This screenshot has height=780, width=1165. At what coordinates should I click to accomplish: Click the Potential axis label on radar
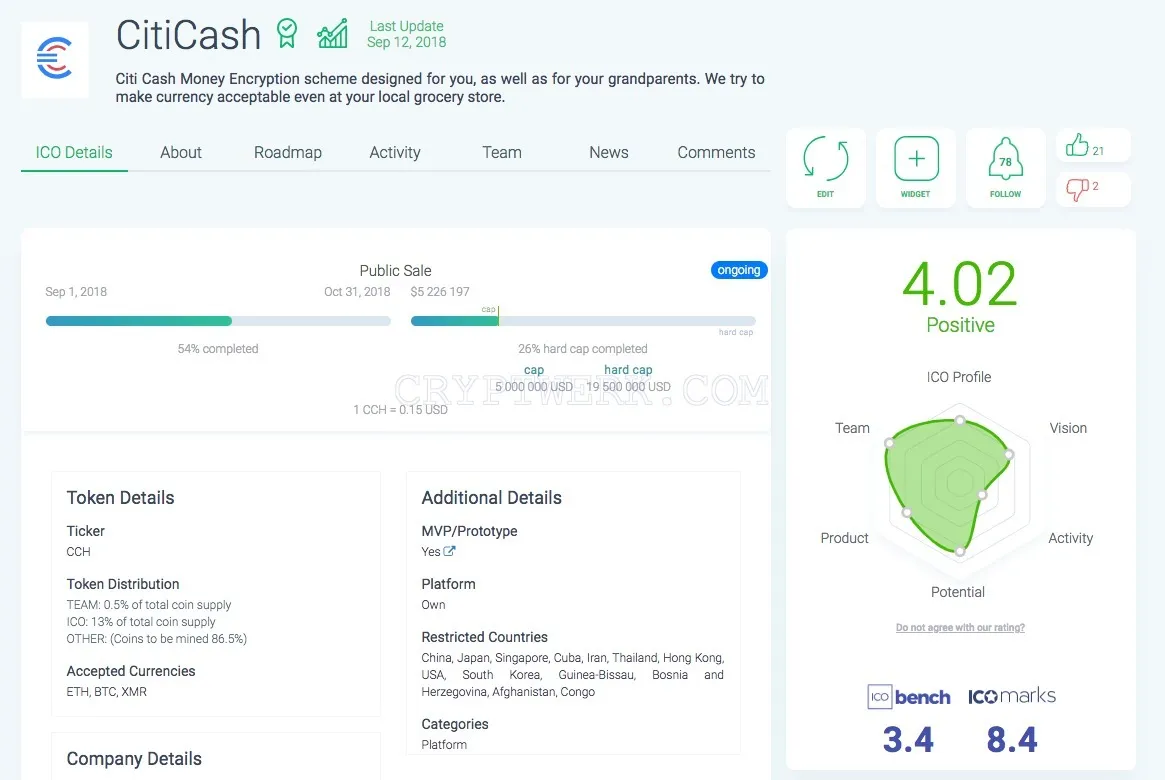pos(958,592)
